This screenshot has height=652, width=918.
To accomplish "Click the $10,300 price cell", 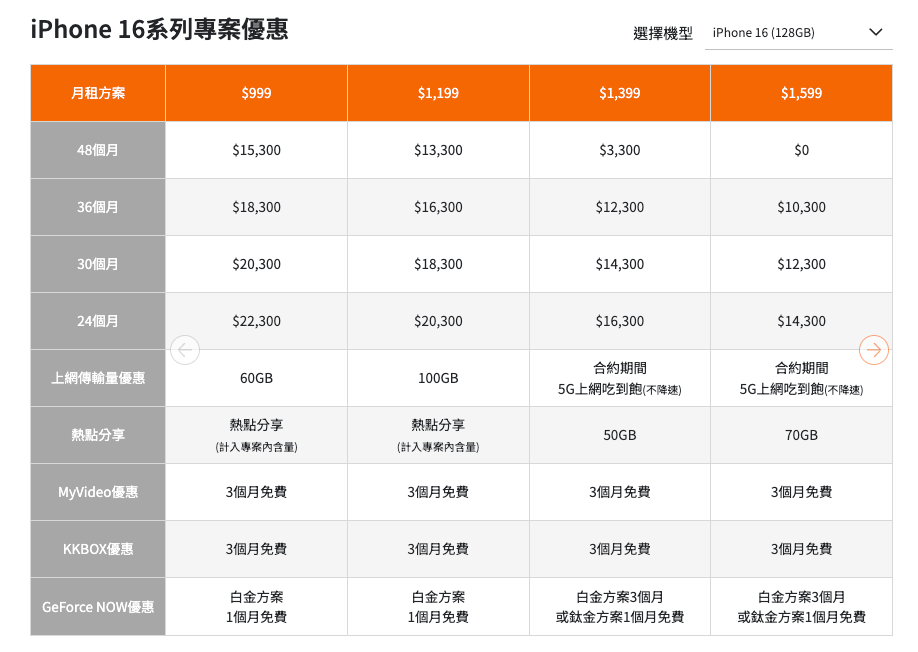I will click(x=801, y=207).
